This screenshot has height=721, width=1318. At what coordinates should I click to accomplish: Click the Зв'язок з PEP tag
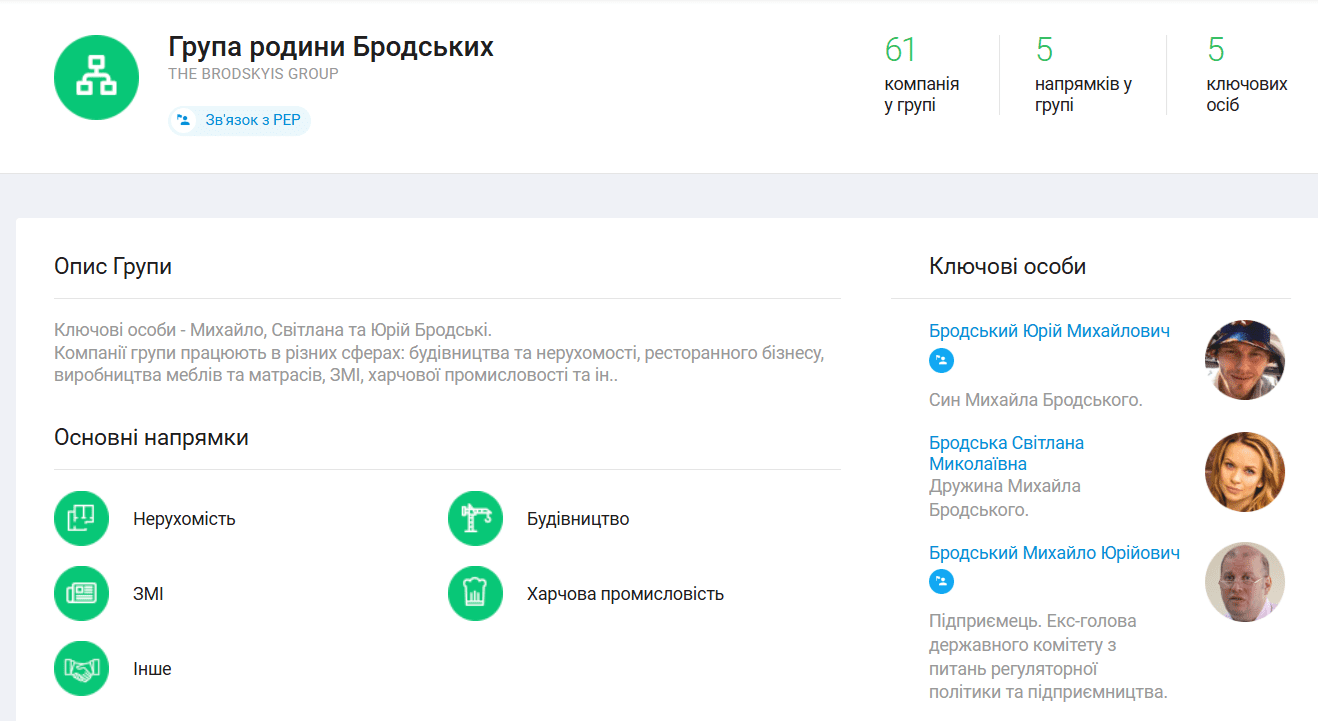240,121
